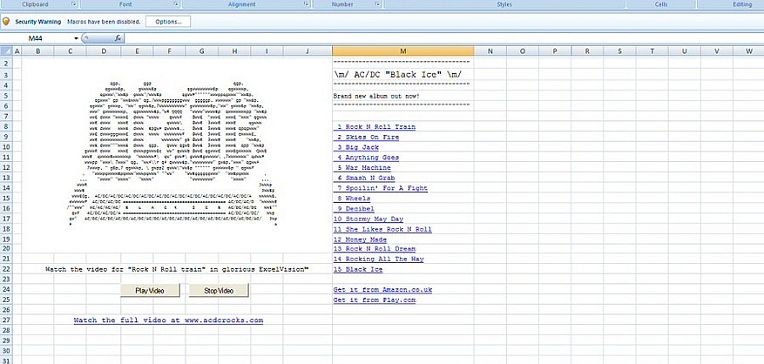Click inside the formula bar

443,38
